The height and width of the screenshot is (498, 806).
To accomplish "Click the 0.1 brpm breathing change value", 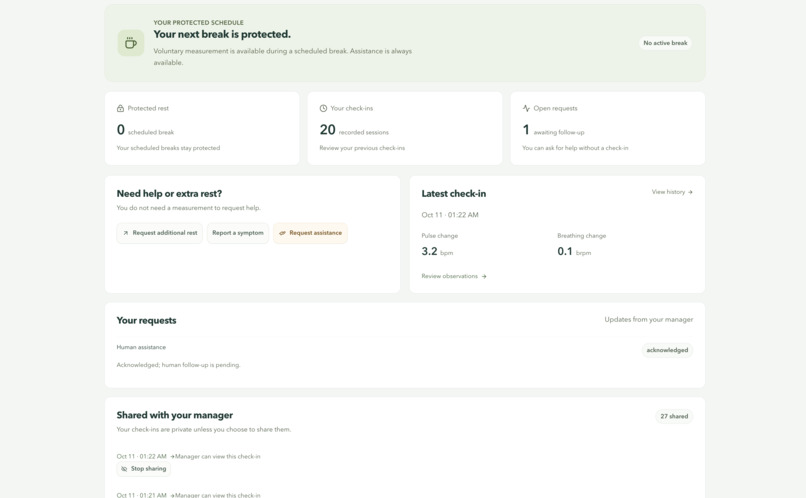I will click(574, 251).
